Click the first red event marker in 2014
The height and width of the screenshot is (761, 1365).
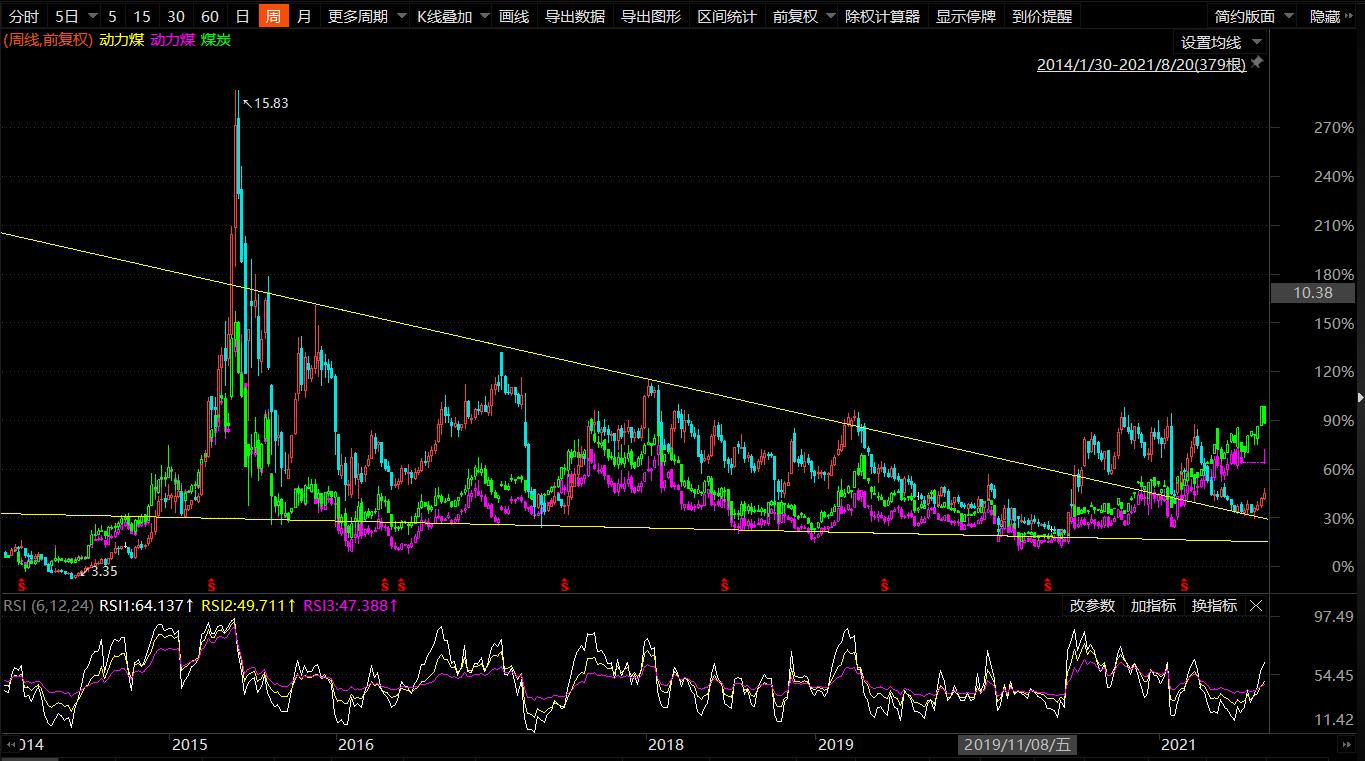pos(22,583)
